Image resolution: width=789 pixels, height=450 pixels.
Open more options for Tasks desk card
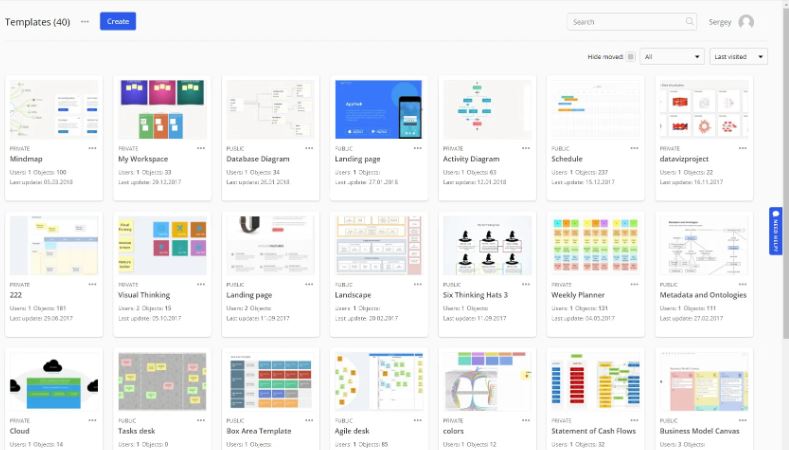[x=201, y=420]
